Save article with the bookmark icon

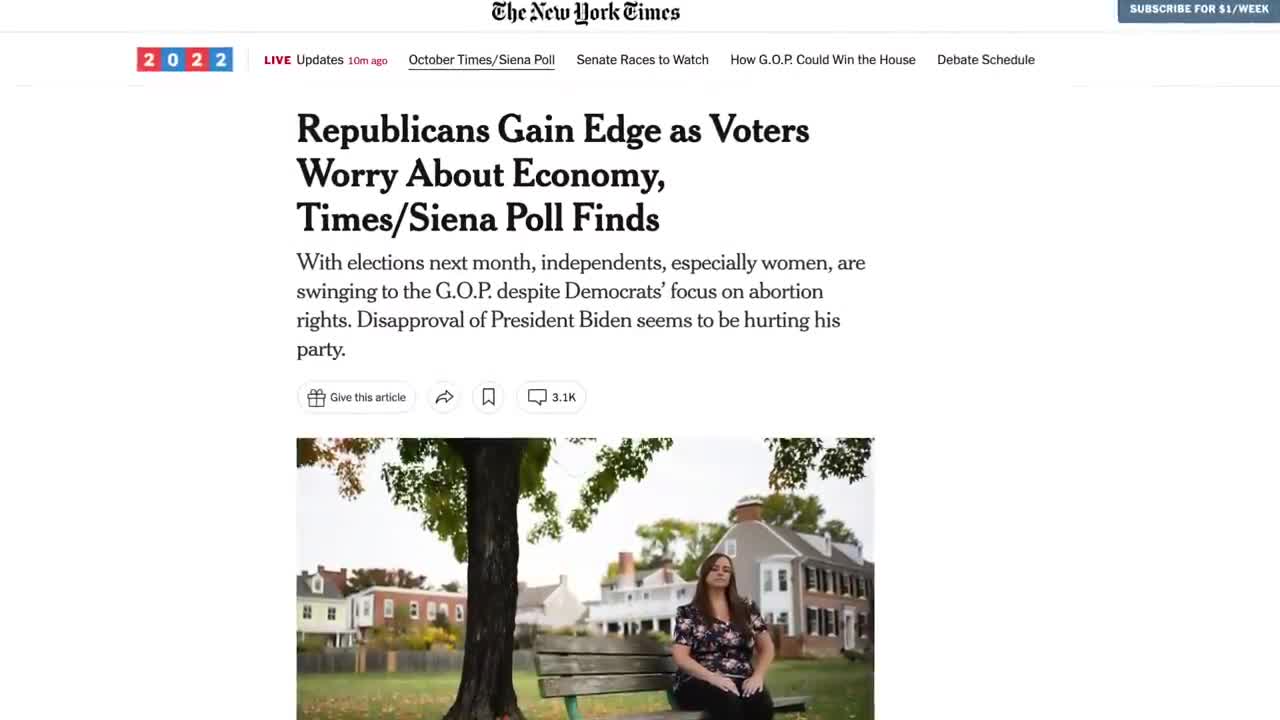pyautogui.click(x=488, y=397)
